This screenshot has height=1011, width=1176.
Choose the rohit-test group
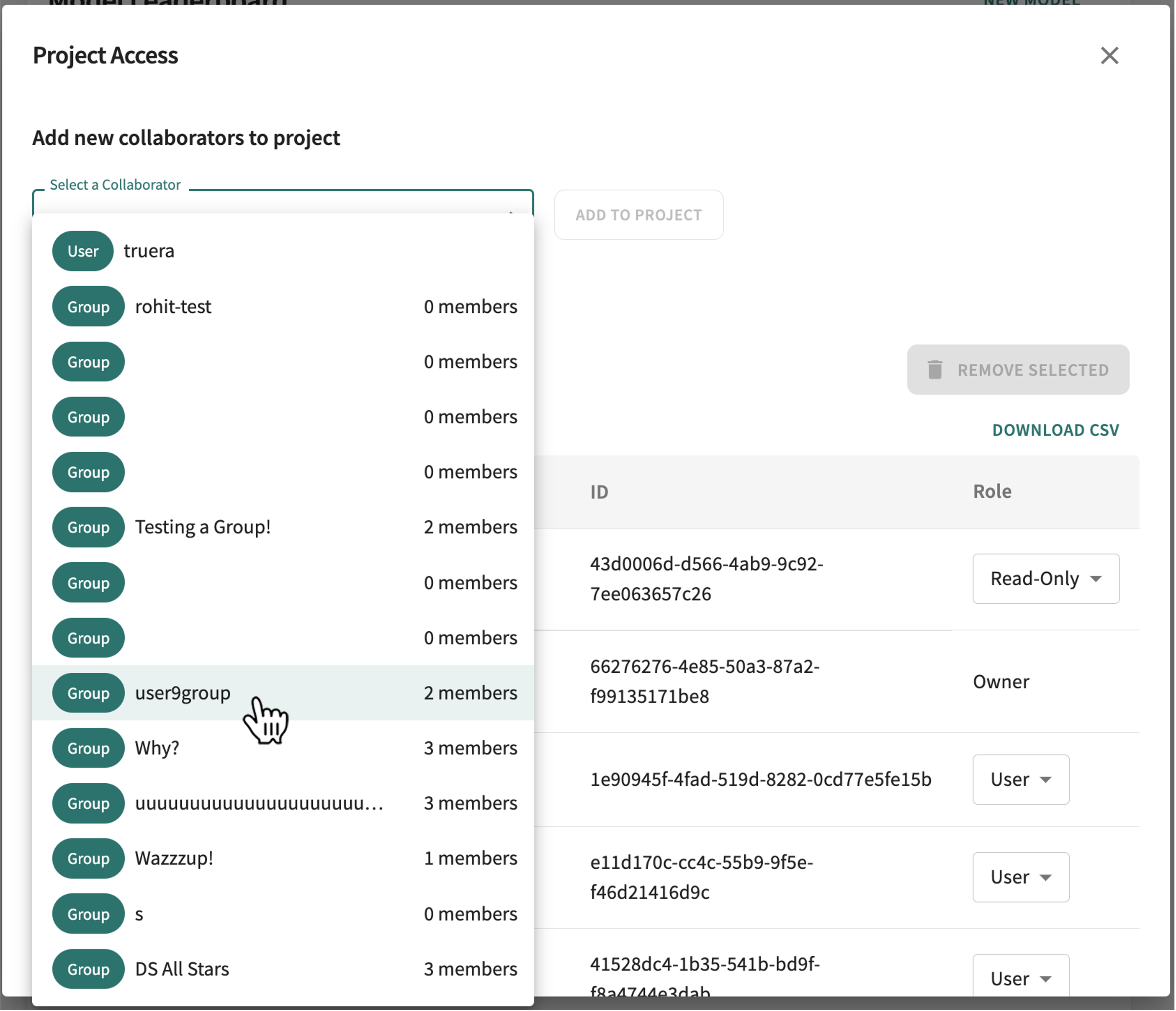283,306
